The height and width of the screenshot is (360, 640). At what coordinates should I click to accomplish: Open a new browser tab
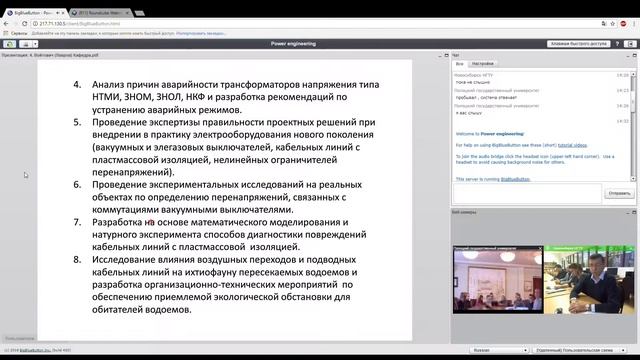click(x=140, y=13)
